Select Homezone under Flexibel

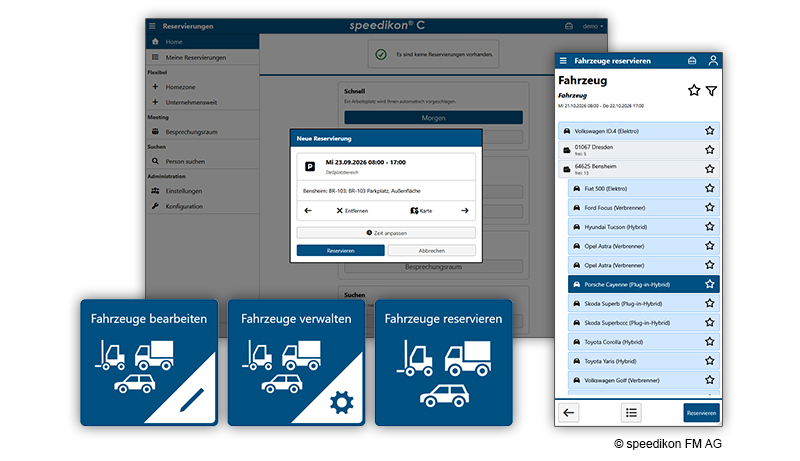tap(203, 87)
